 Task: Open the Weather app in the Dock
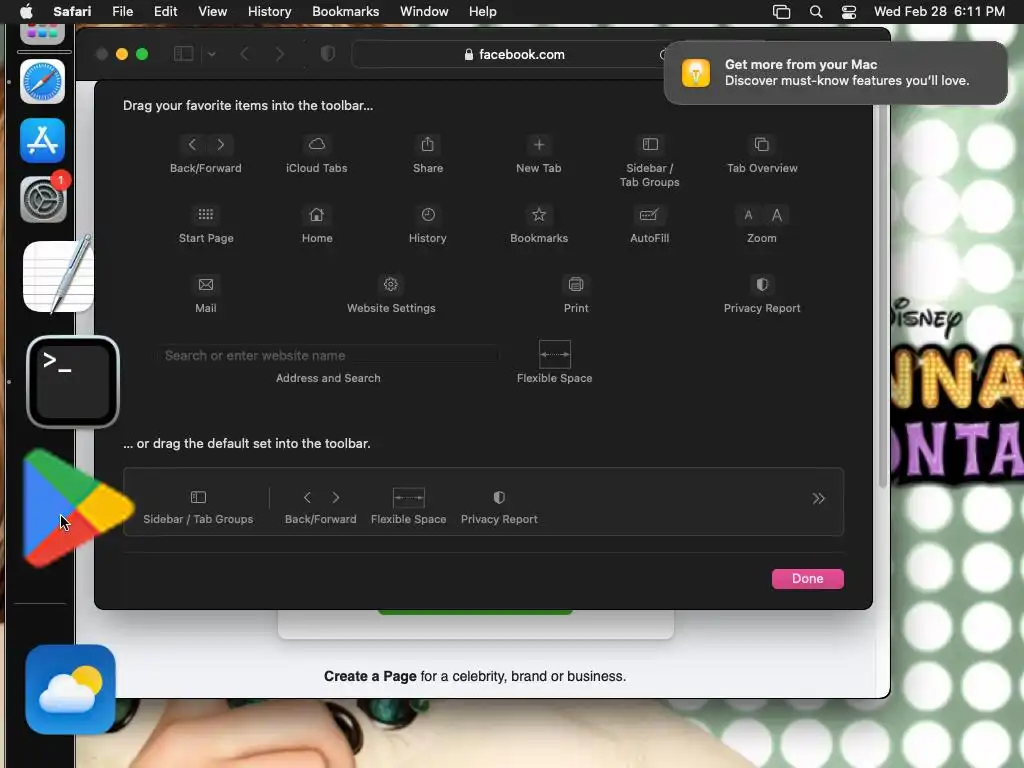point(71,690)
